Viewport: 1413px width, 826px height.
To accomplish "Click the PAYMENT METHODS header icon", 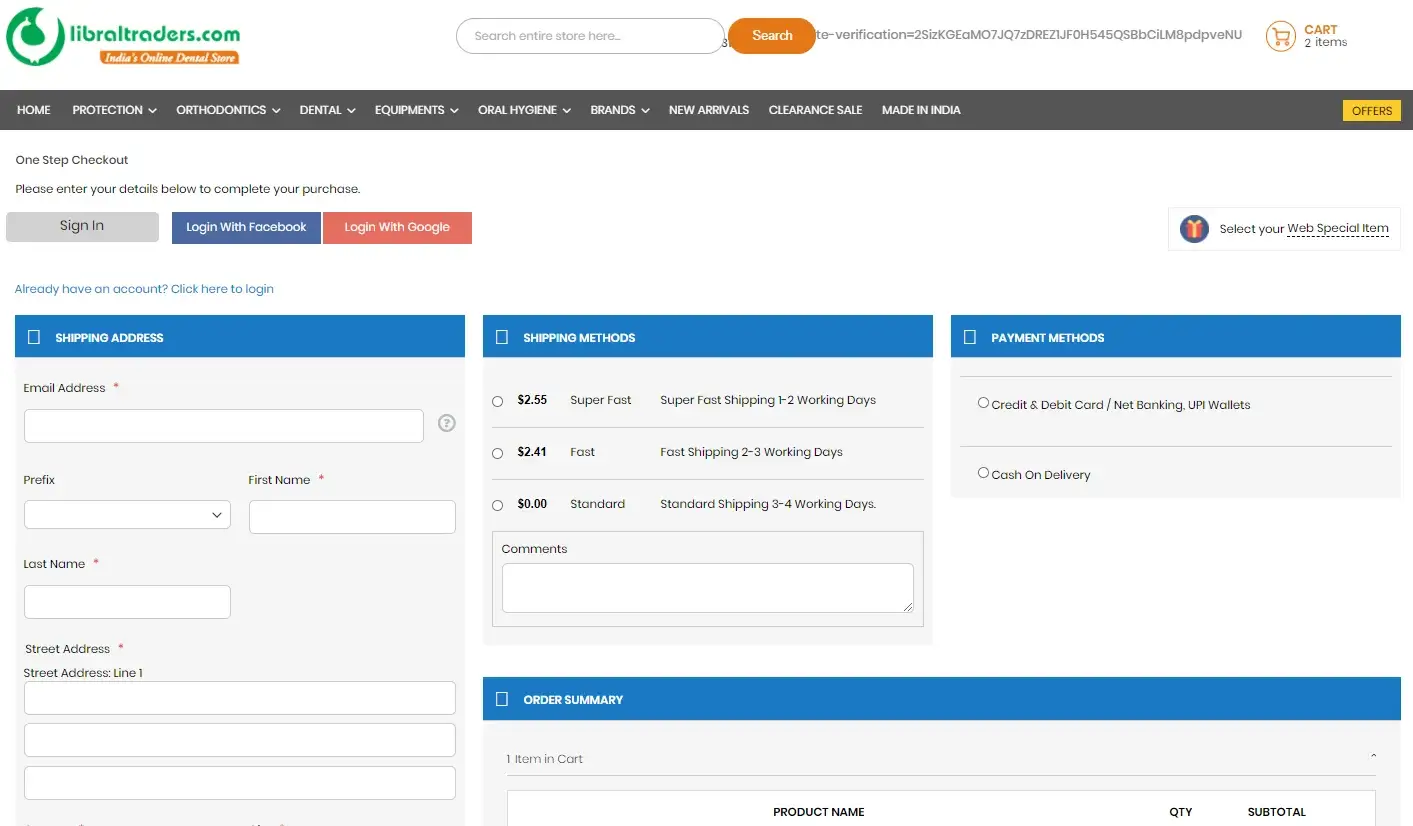I will click(969, 337).
